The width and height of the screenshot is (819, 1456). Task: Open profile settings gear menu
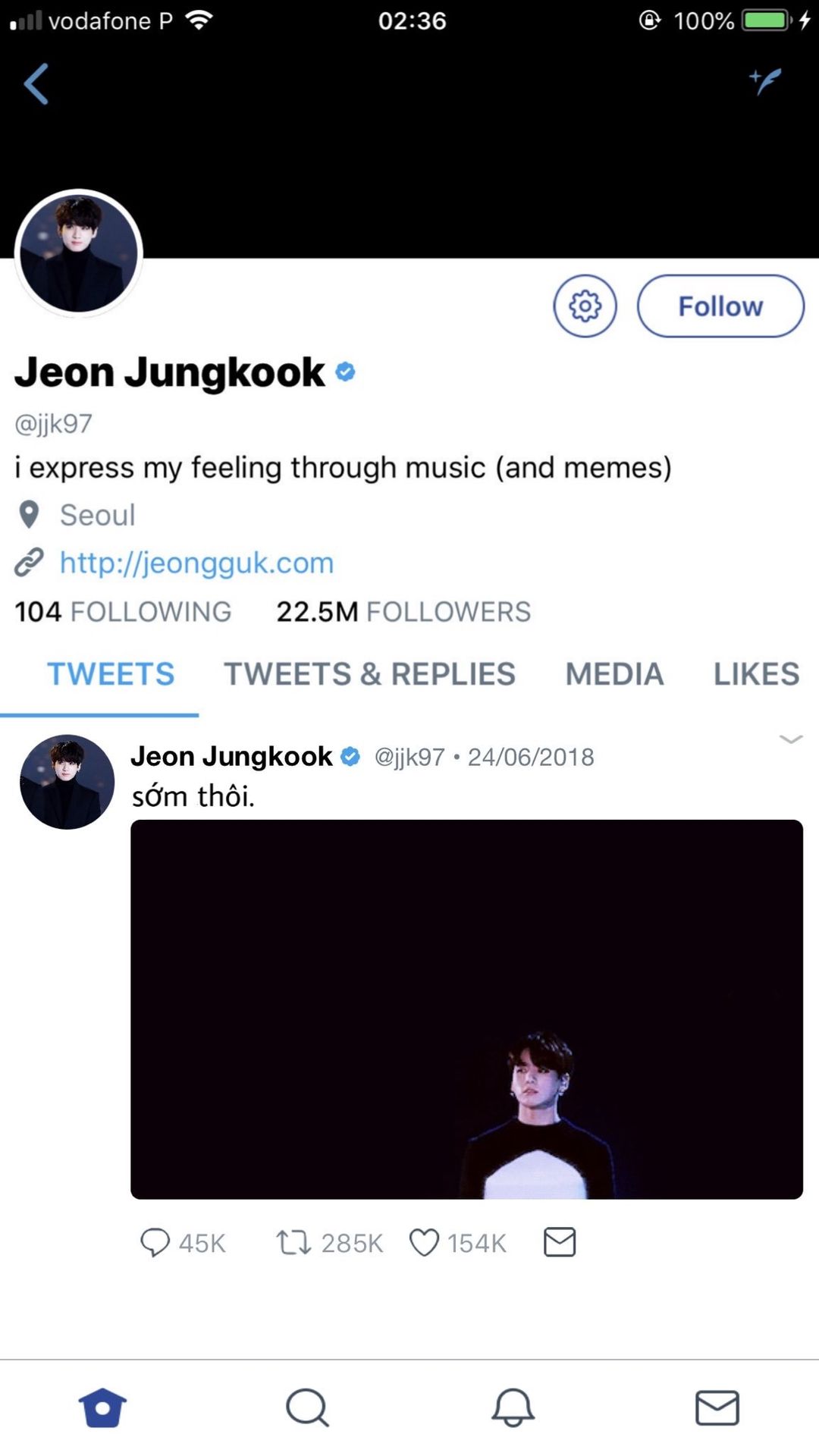585,306
